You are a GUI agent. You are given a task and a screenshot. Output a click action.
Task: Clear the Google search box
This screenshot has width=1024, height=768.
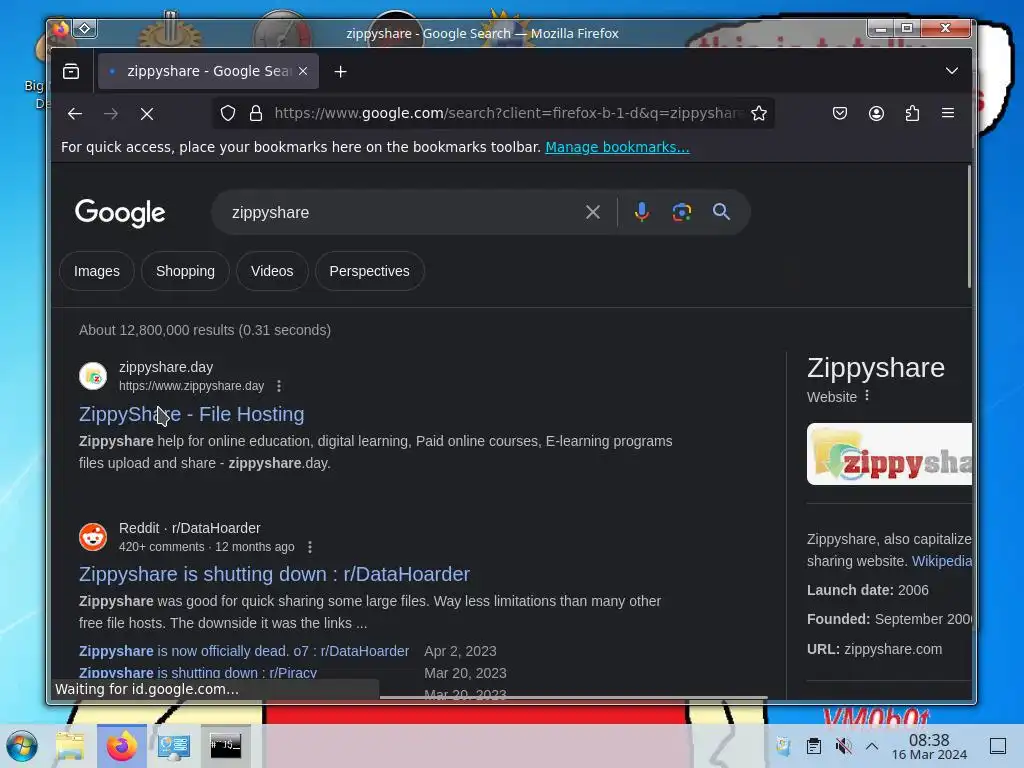click(592, 212)
